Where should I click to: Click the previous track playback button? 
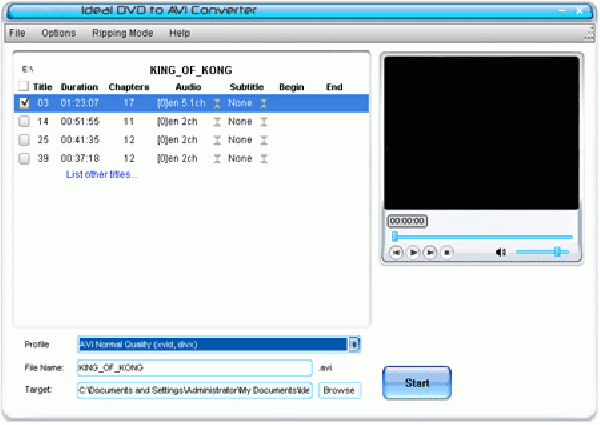coord(396,252)
